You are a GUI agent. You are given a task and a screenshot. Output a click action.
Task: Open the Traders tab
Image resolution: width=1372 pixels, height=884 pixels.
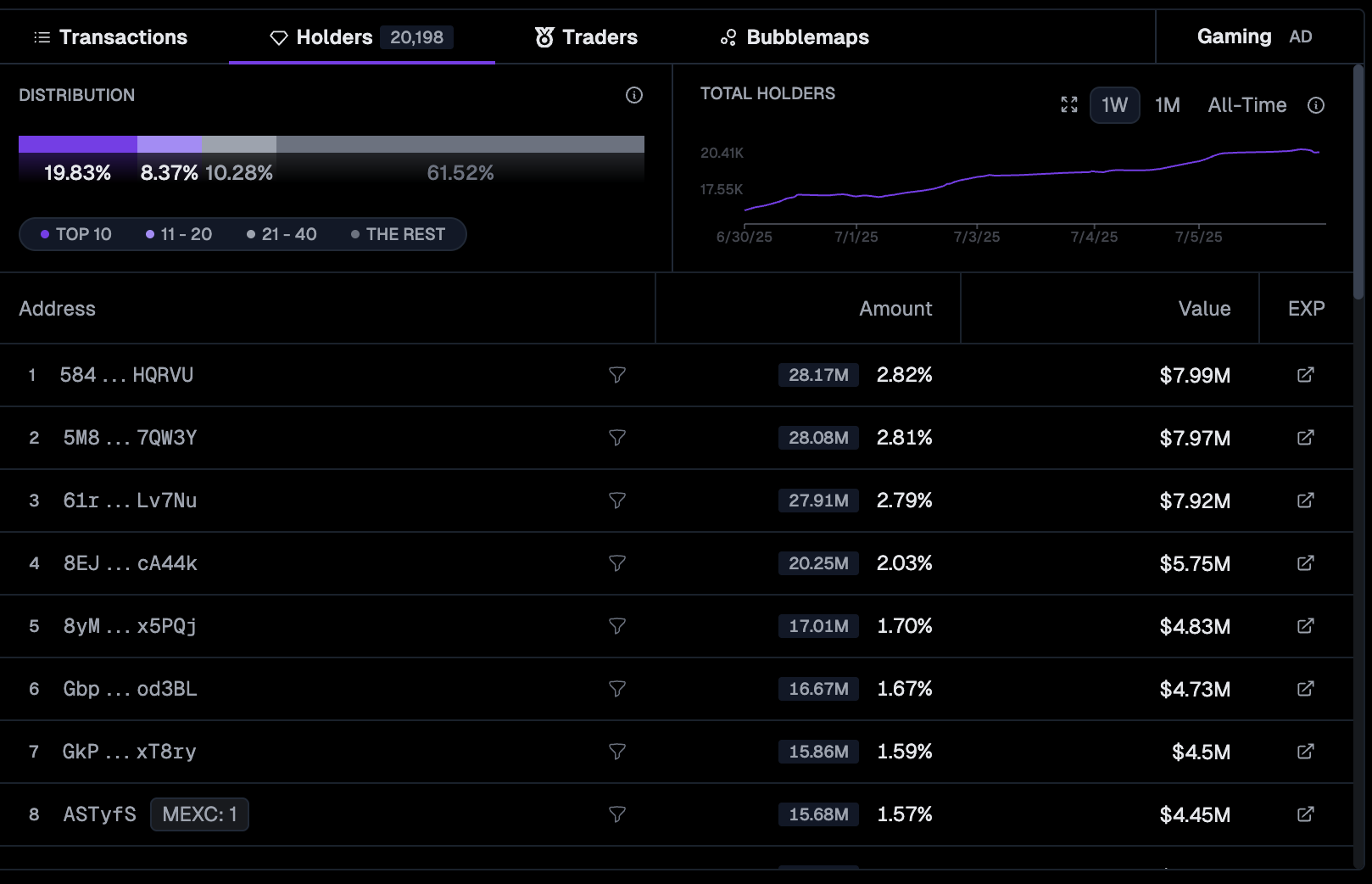(586, 37)
